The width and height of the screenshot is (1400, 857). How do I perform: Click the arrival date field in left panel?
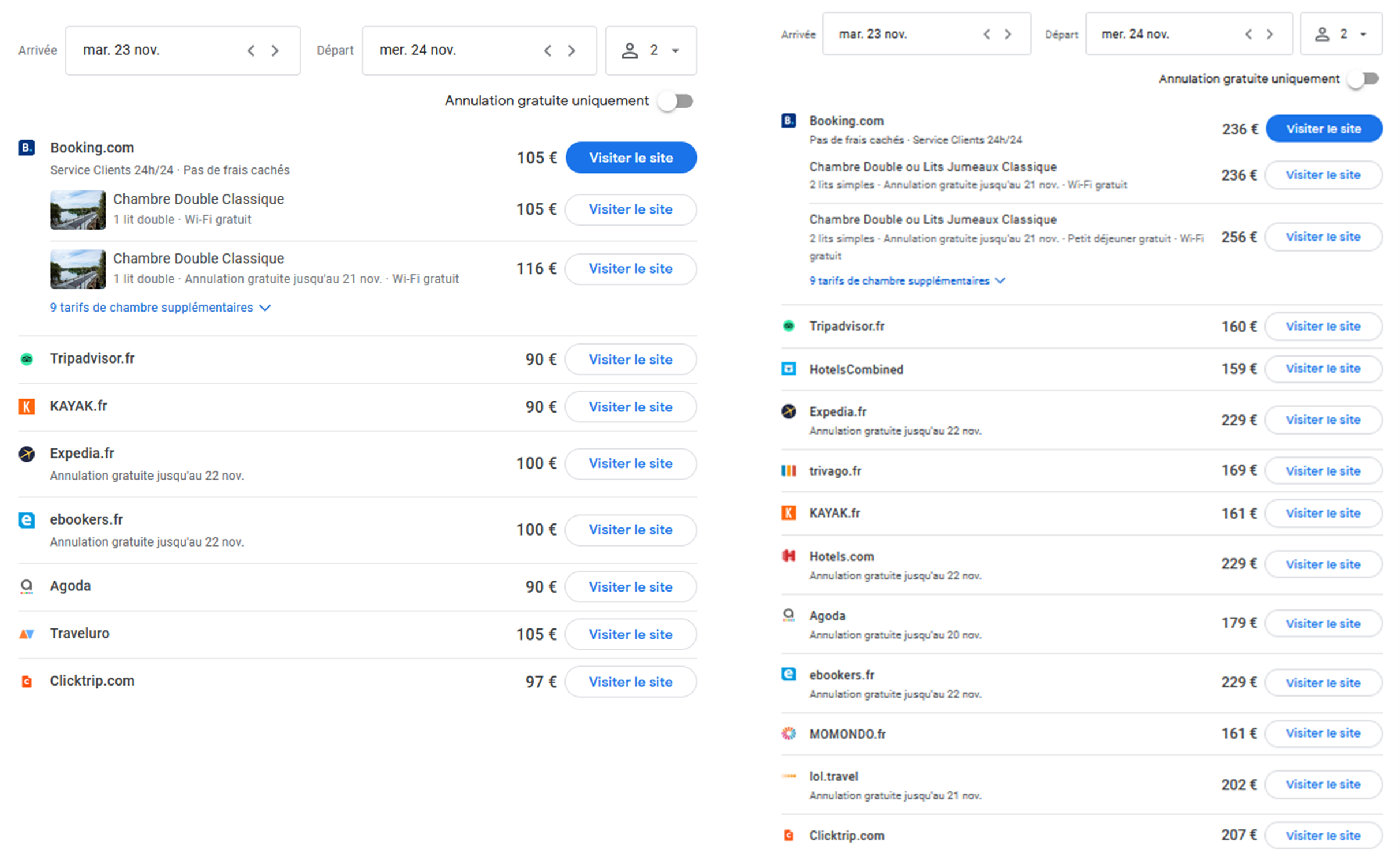click(182, 51)
